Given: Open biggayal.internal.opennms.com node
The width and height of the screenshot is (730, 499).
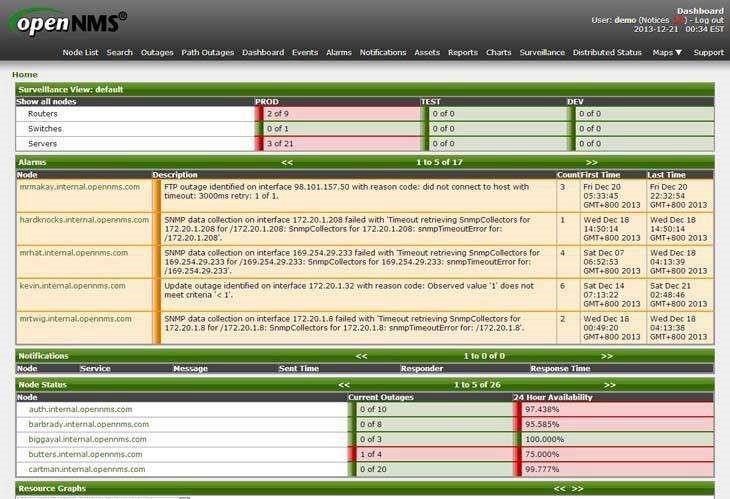Looking at the screenshot, I should [88, 439].
